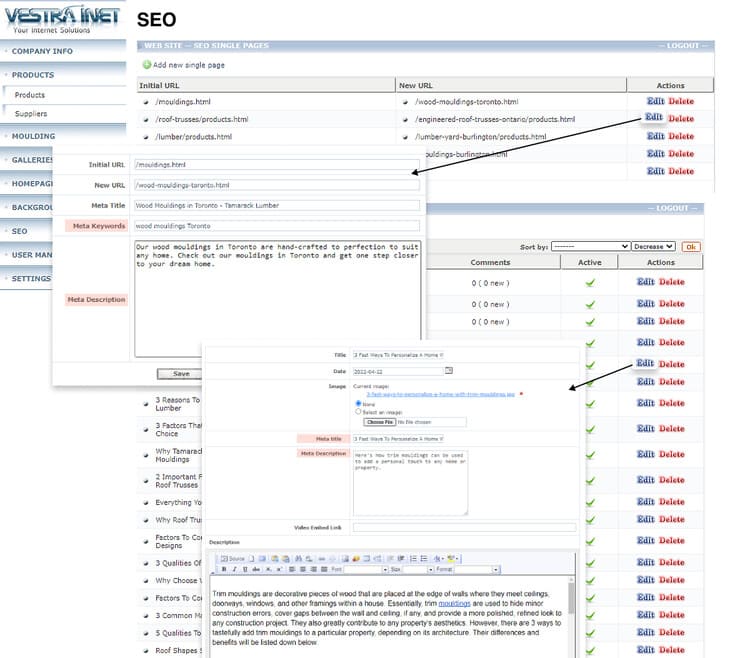The width and height of the screenshot is (750, 658).
Task: Click LOGOUT in the SEO Single Pages header
Action: [x=683, y=45]
